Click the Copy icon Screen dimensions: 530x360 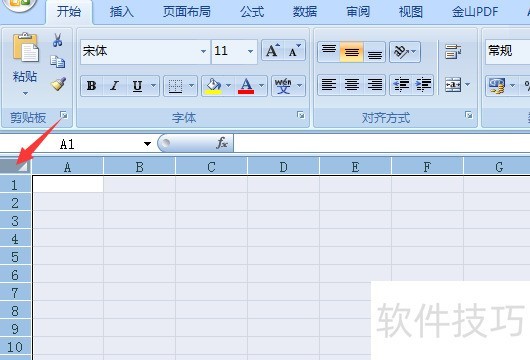click(57, 62)
